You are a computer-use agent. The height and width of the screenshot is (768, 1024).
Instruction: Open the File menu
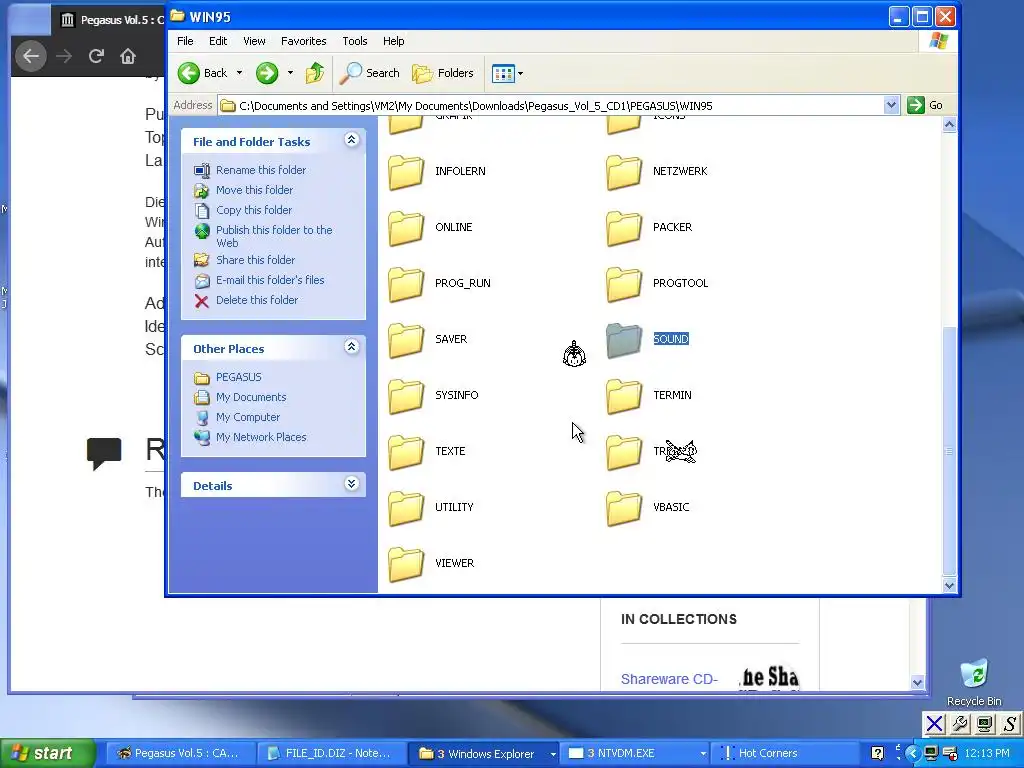(x=185, y=40)
